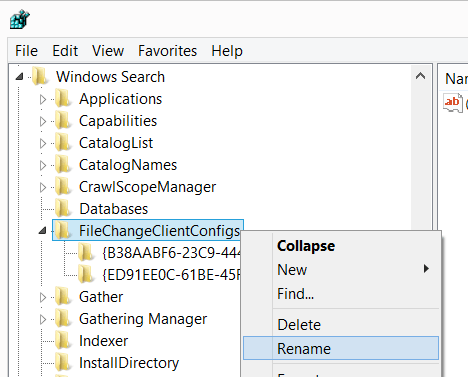Open the New submenu in context menu

point(341,269)
